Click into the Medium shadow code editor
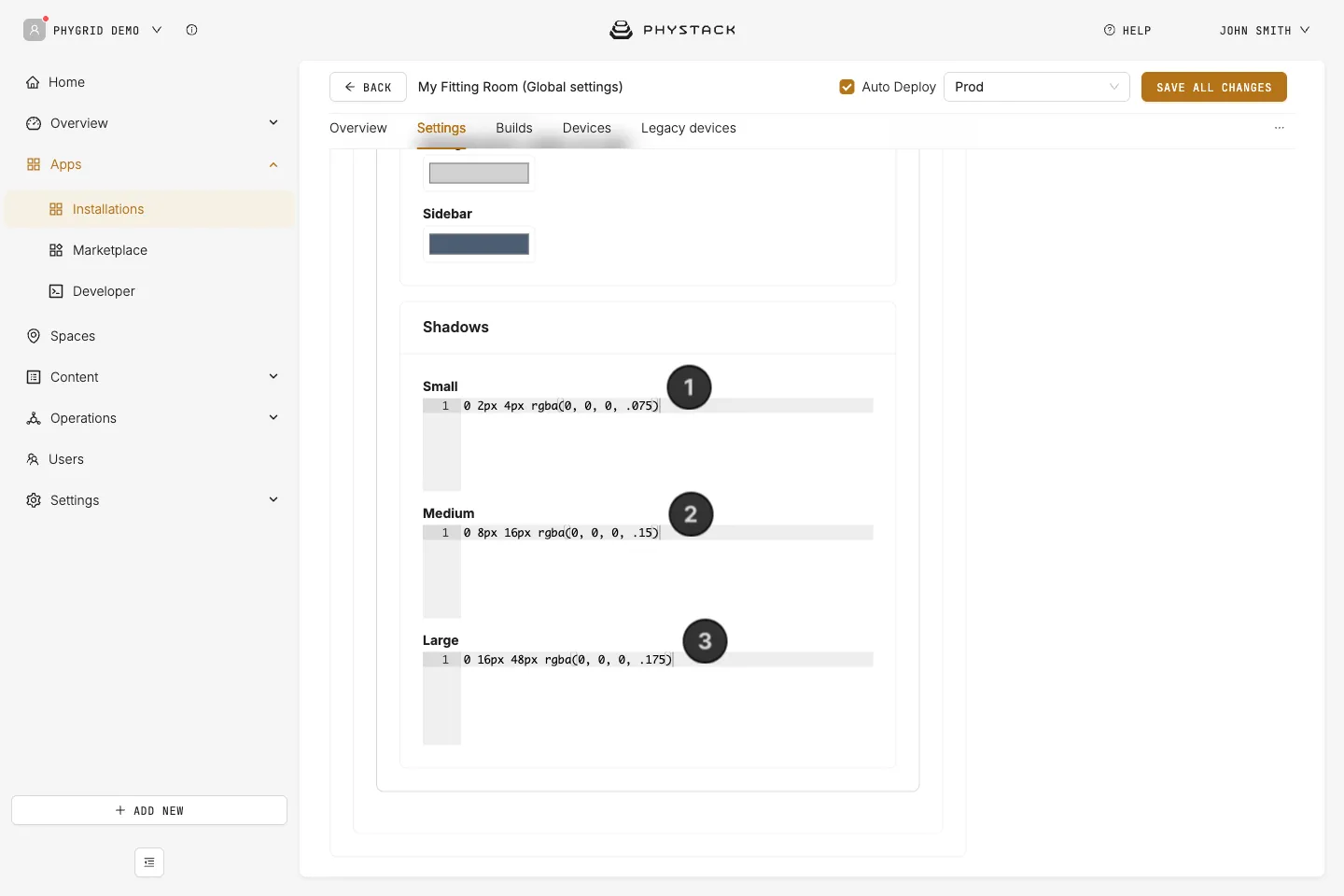The height and width of the screenshot is (896, 1344). 648,571
